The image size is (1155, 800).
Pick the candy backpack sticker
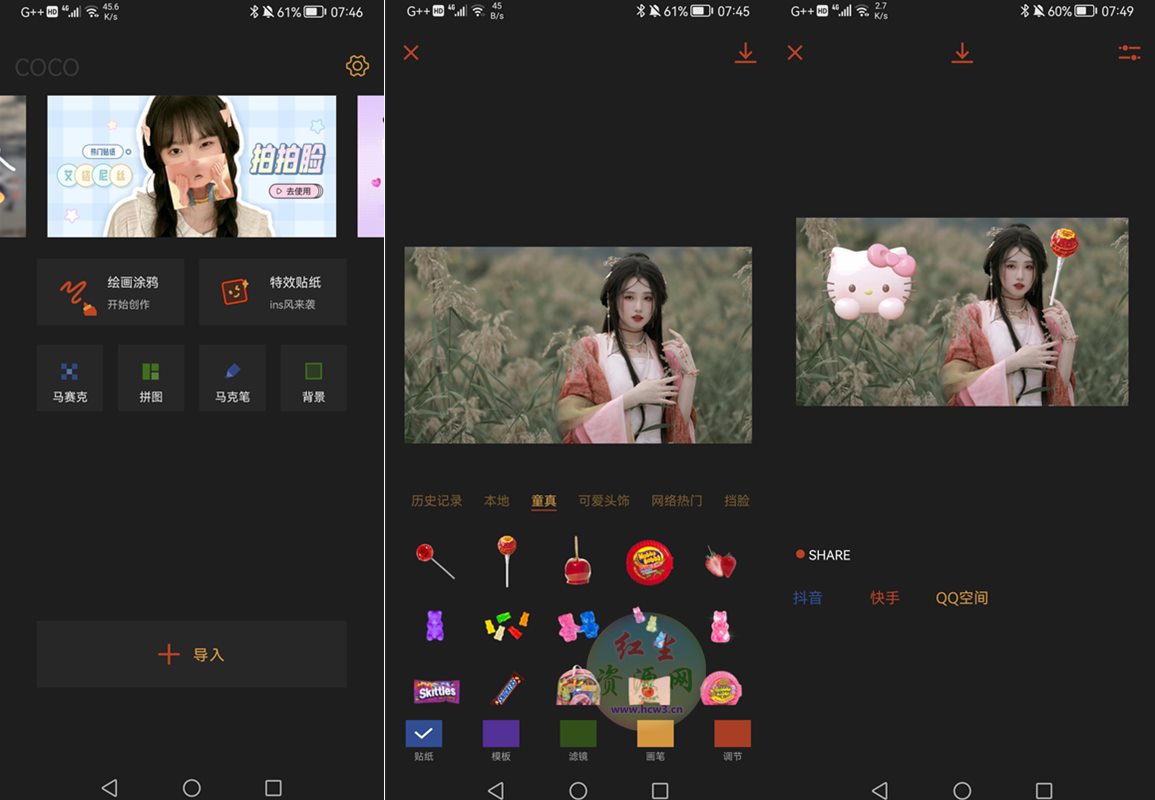click(576, 685)
